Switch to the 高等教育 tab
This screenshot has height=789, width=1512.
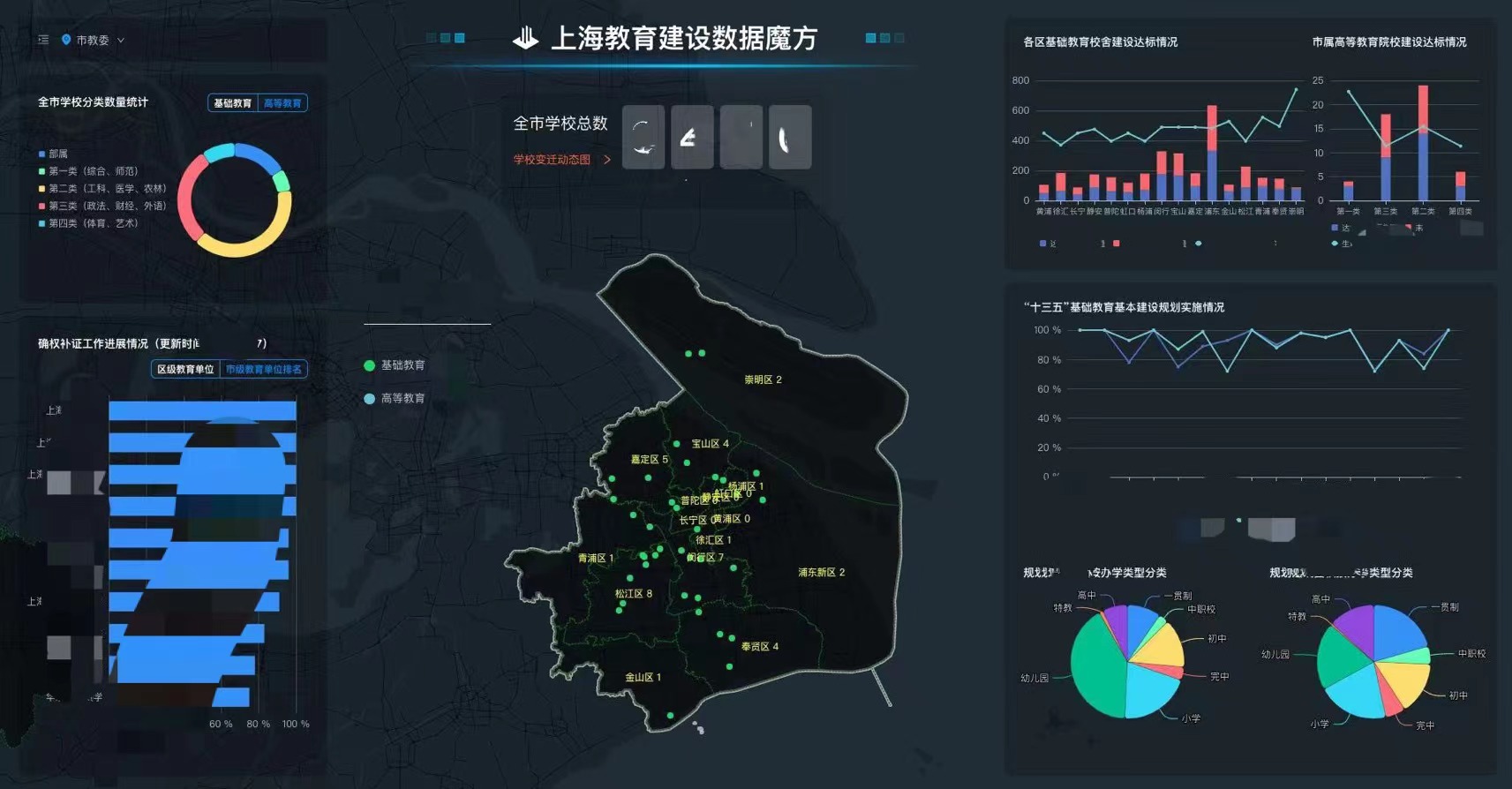tap(282, 103)
